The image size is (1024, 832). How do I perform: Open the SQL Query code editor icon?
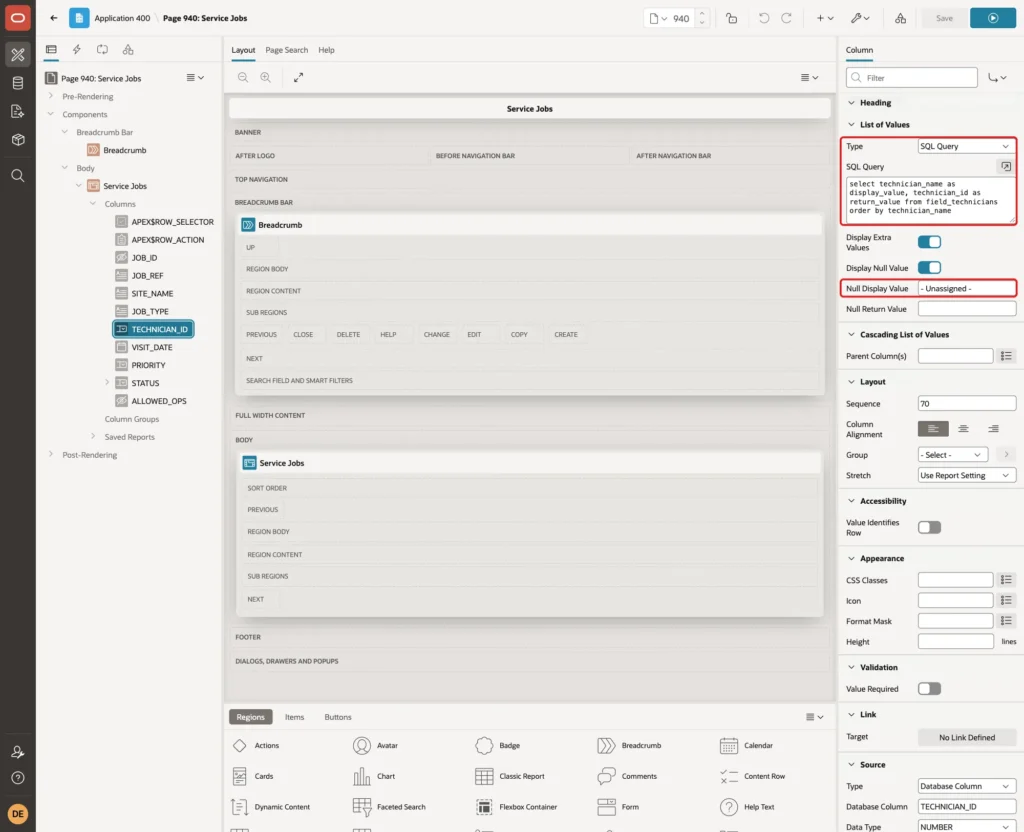click(1006, 167)
